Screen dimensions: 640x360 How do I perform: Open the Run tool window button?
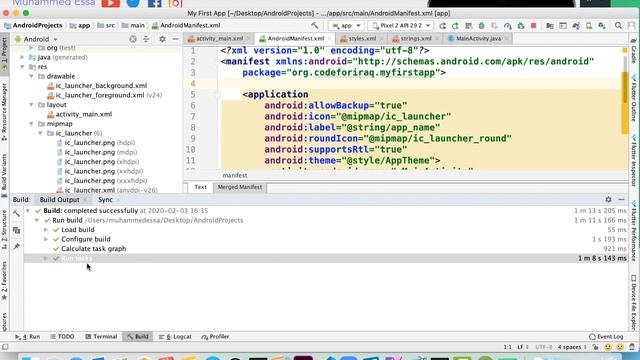(27, 337)
